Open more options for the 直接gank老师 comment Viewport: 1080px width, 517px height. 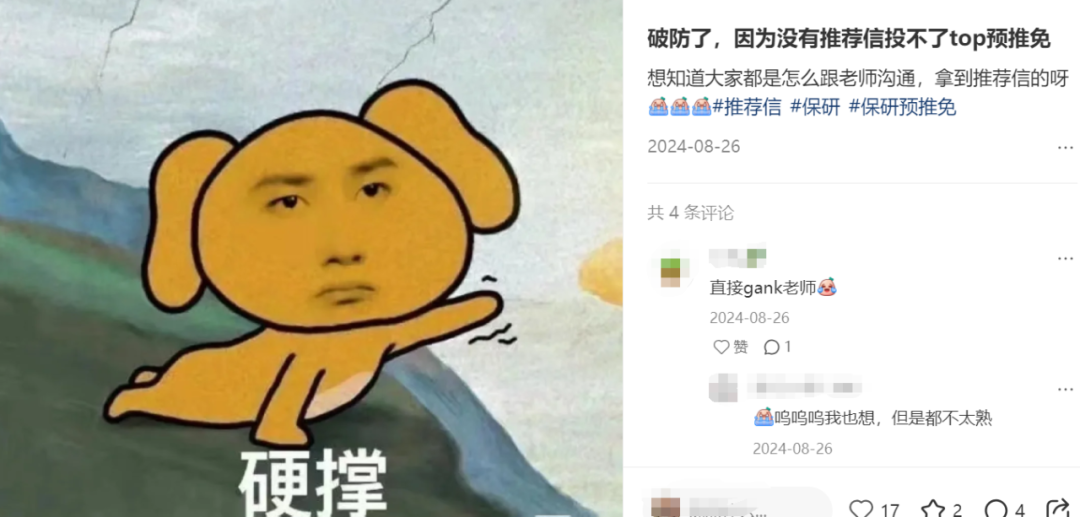[x=1065, y=258]
